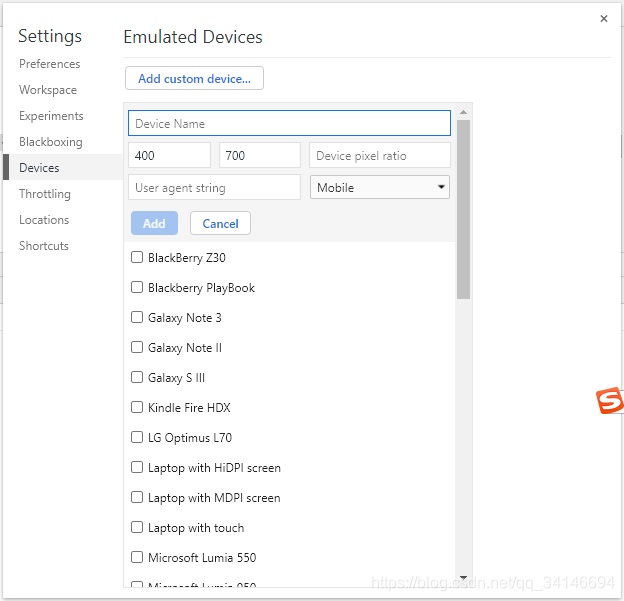Select the Devices tab
624x601 pixels.
tap(63, 167)
